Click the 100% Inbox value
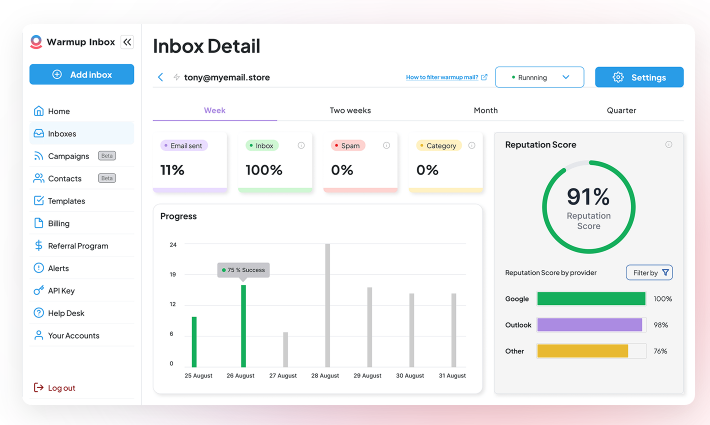This screenshot has width=710, height=425. click(264, 170)
